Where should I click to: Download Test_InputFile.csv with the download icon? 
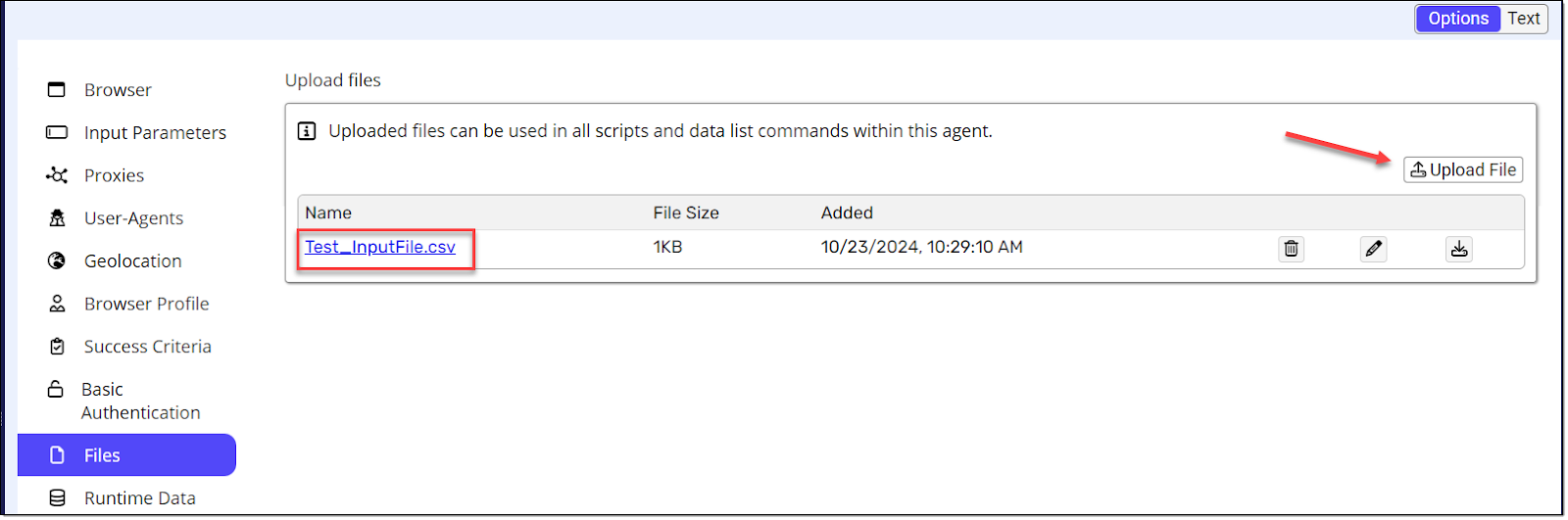(1459, 249)
